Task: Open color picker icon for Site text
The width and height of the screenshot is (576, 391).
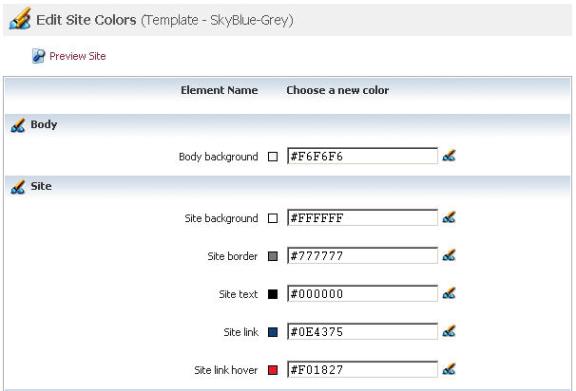Action: click(449, 294)
